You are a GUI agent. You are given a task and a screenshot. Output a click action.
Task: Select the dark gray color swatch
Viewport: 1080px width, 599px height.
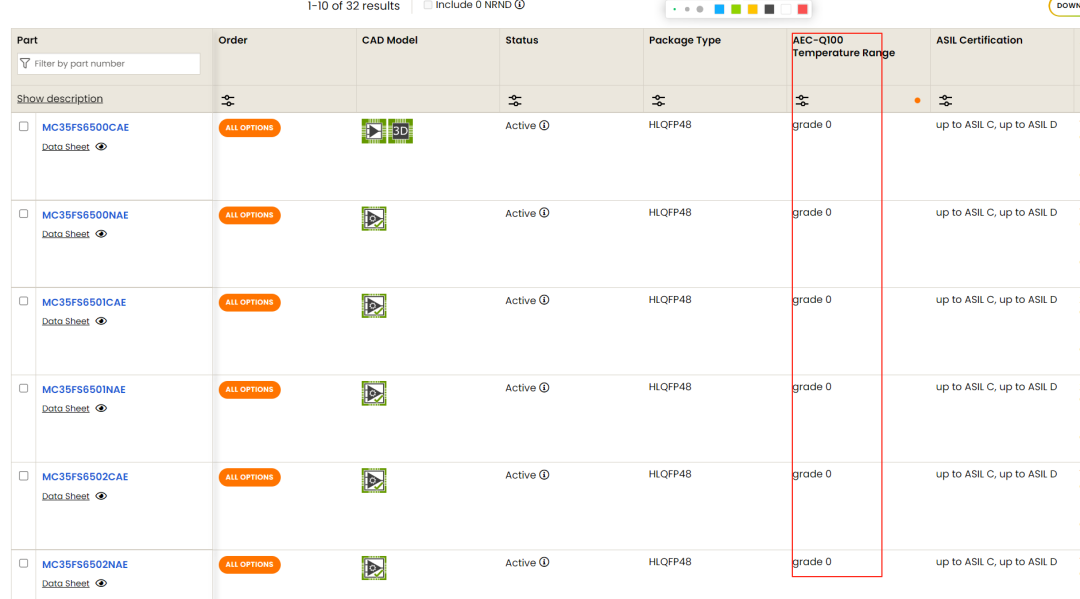[x=769, y=9]
